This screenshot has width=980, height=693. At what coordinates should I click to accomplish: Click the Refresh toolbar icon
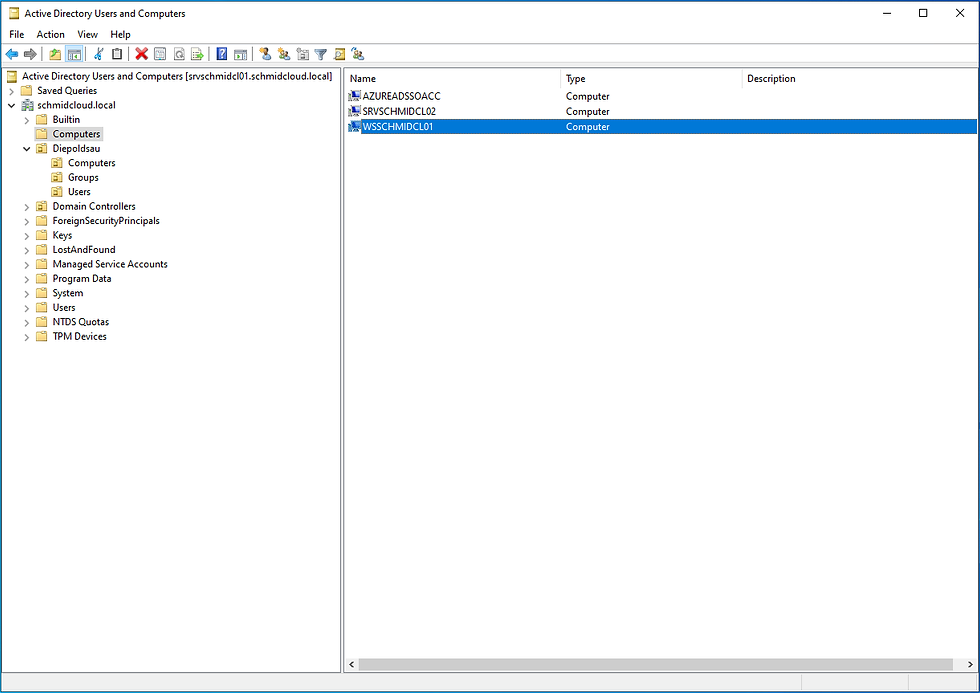pyautogui.click(x=179, y=54)
